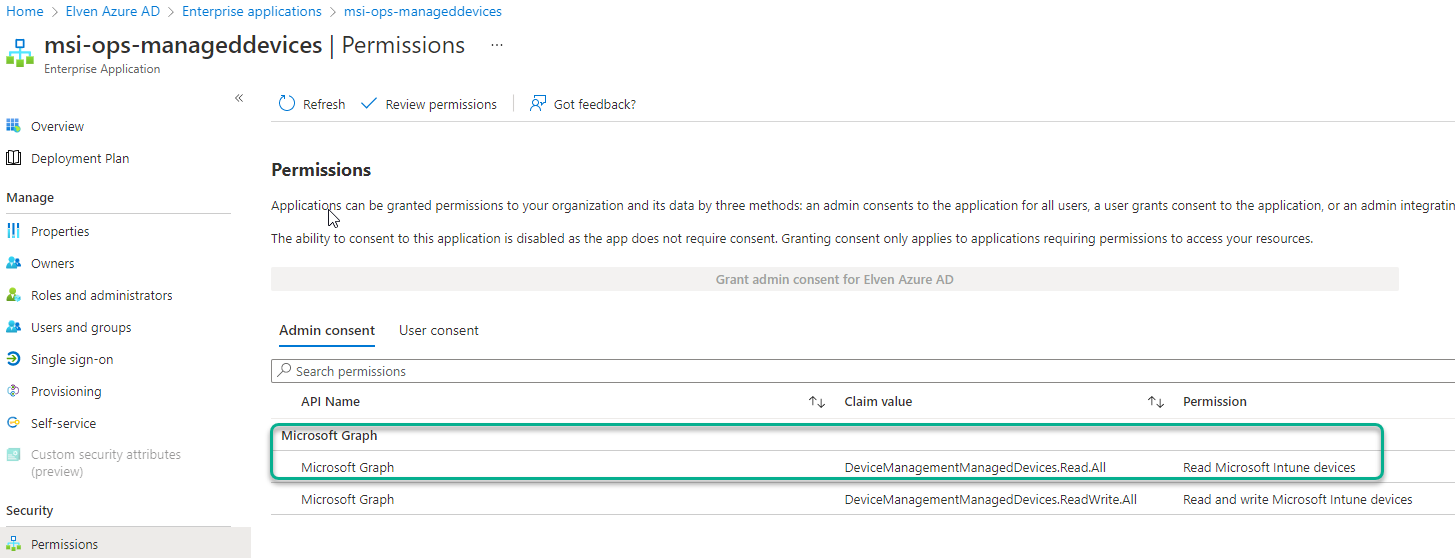This screenshot has width=1455, height=558.
Task: Click the Review permissions checkmark icon
Action: click(369, 103)
